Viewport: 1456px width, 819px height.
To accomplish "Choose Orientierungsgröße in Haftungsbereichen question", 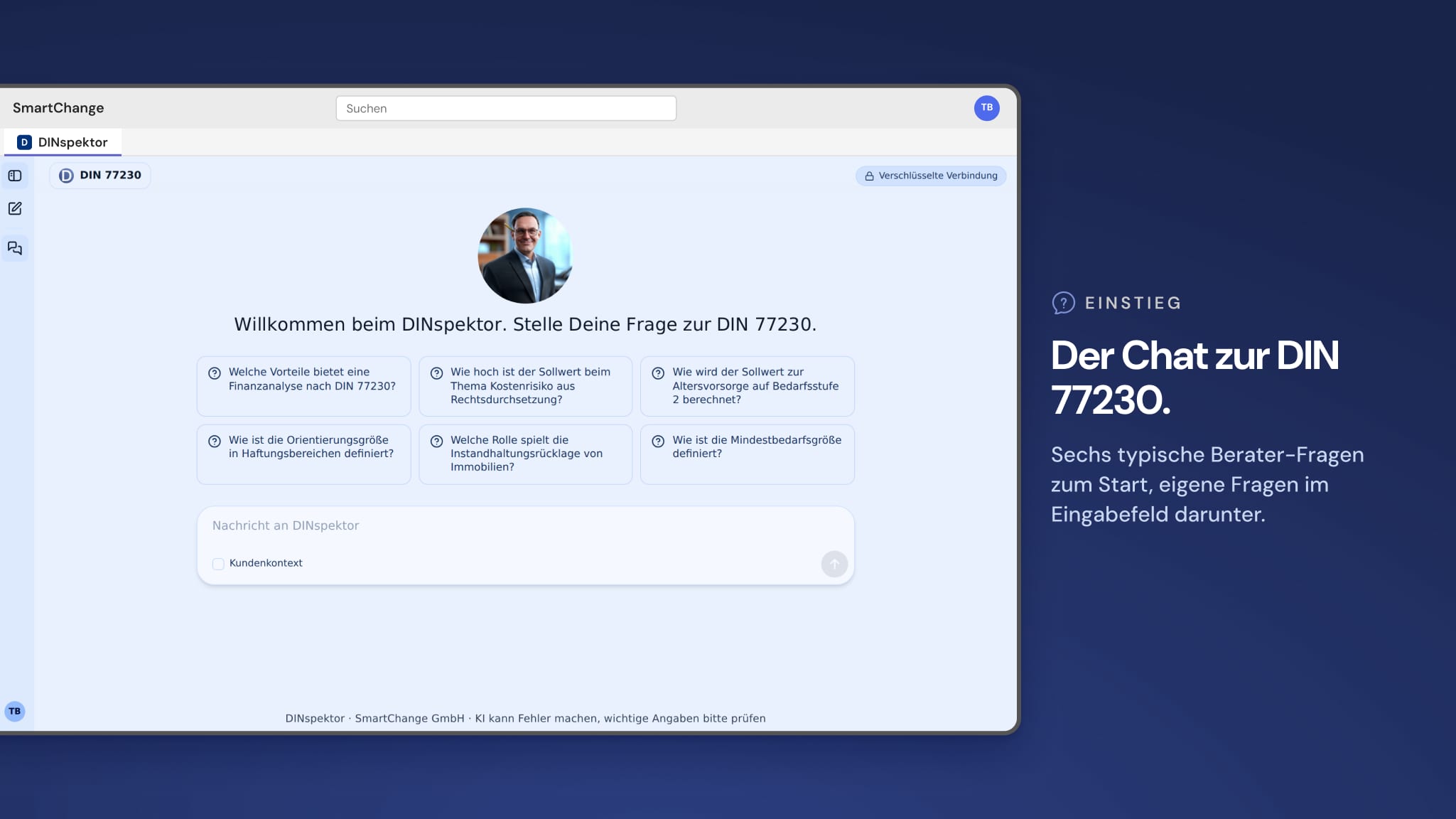I will 304,454.
